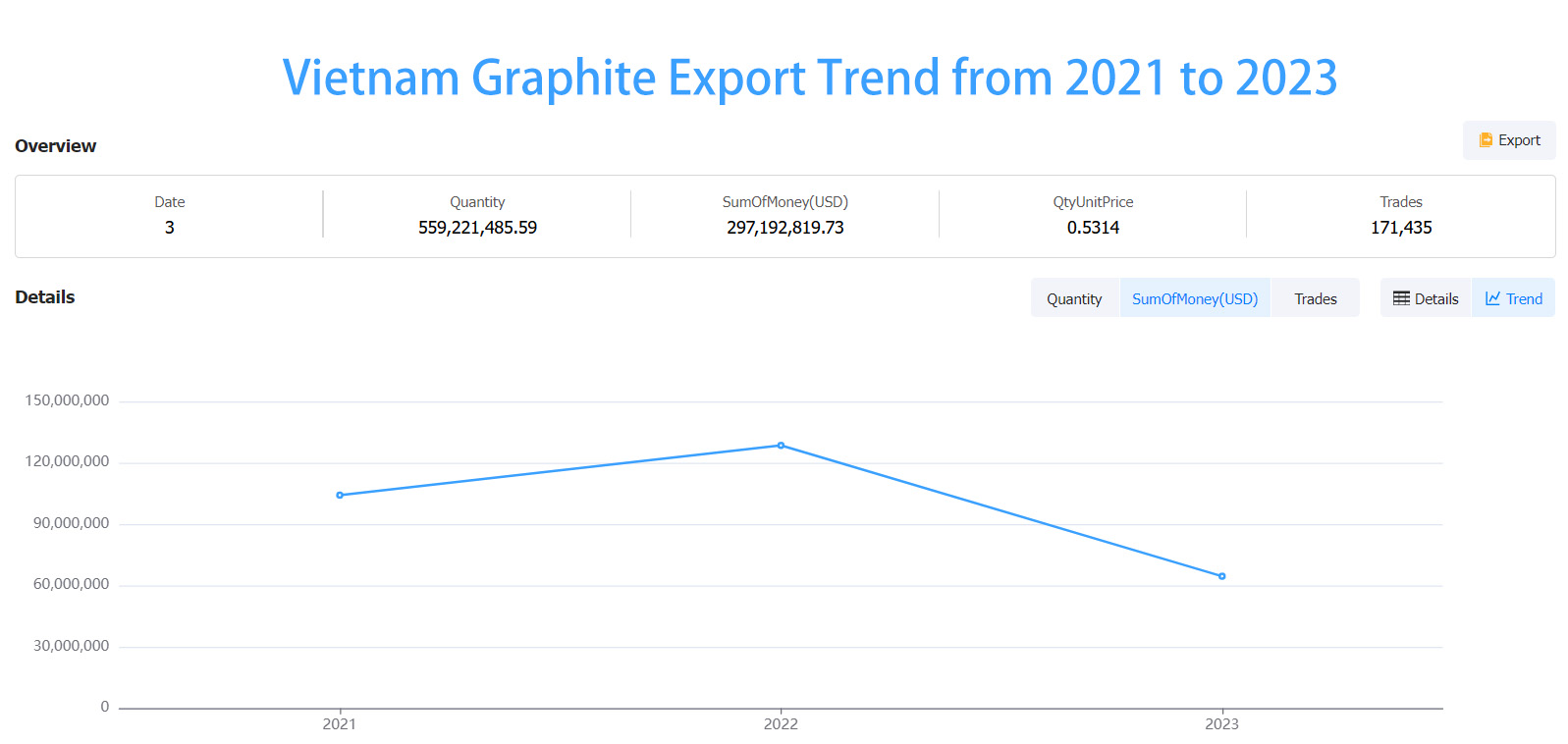Click the 150,000,000 y-axis label
The height and width of the screenshot is (744, 1568).
pyautogui.click(x=67, y=400)
